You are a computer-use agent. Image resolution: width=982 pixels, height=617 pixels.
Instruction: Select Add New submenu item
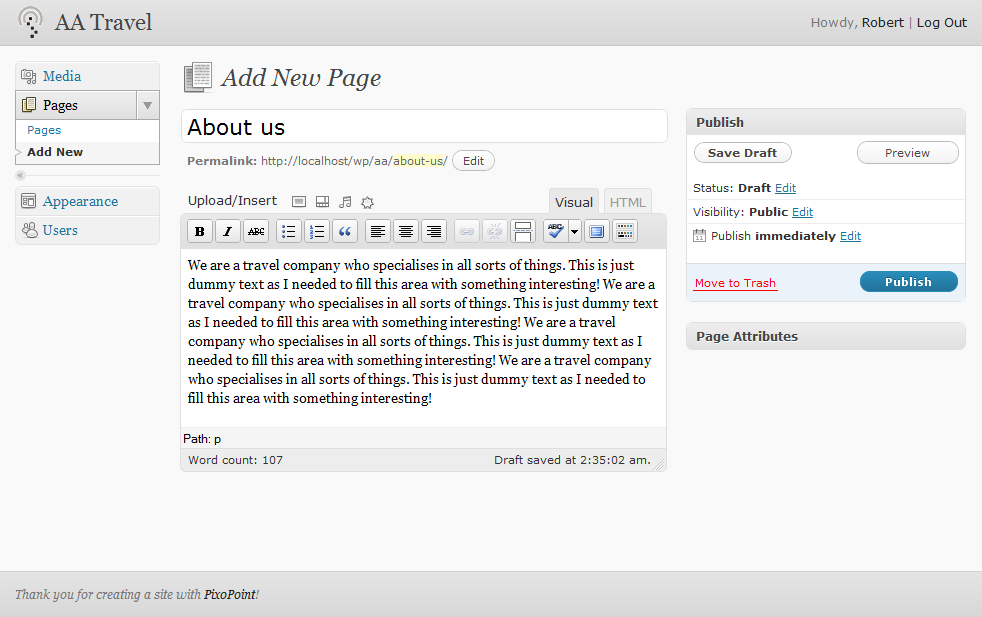point(55,152)
